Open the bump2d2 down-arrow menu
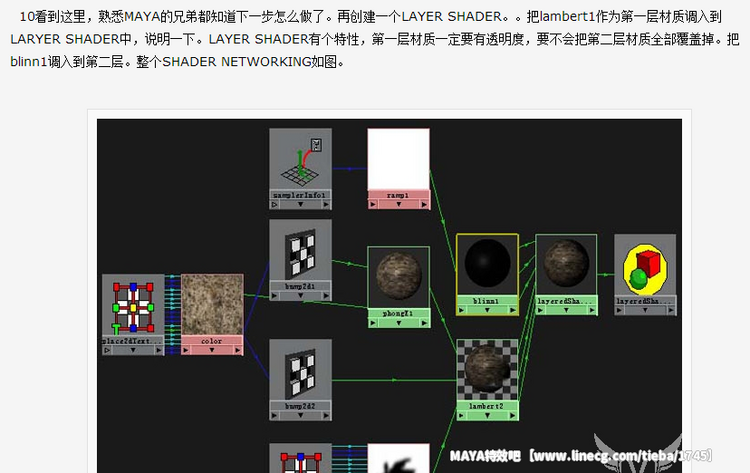Screen dimensions: 750x473 [x=300, y=416]
